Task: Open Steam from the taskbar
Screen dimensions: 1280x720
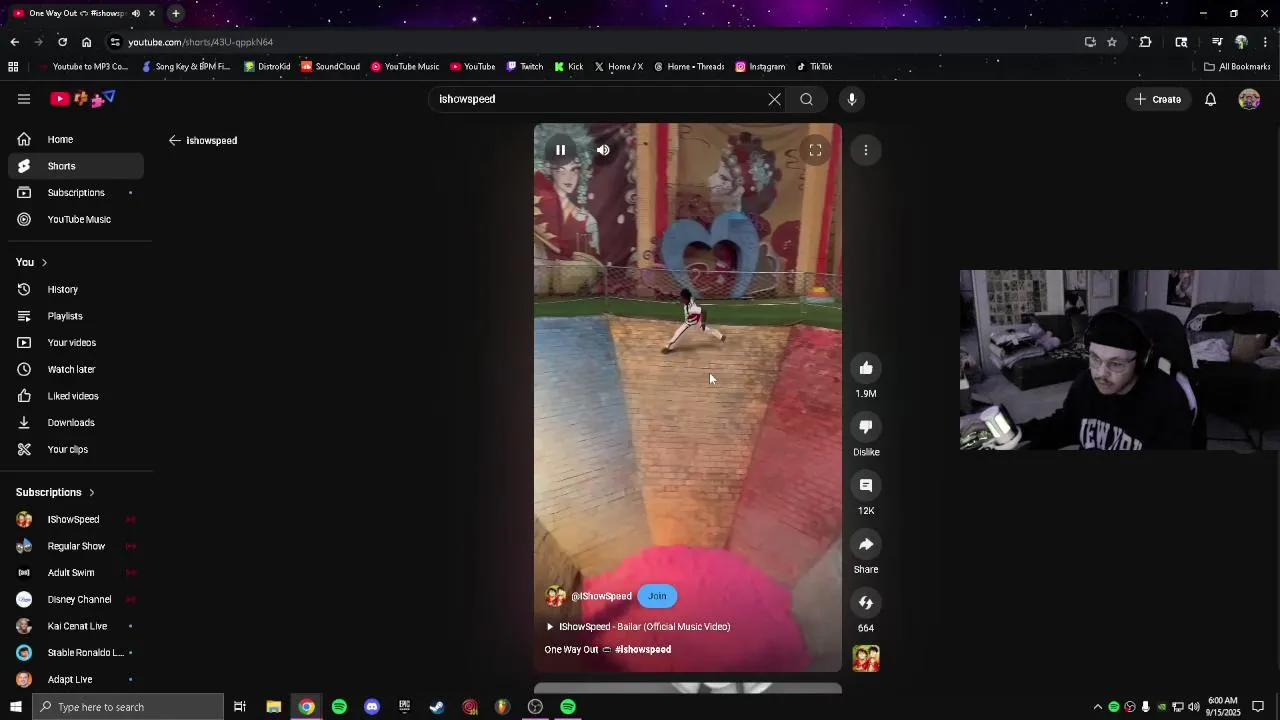Action: coord(437,707)
